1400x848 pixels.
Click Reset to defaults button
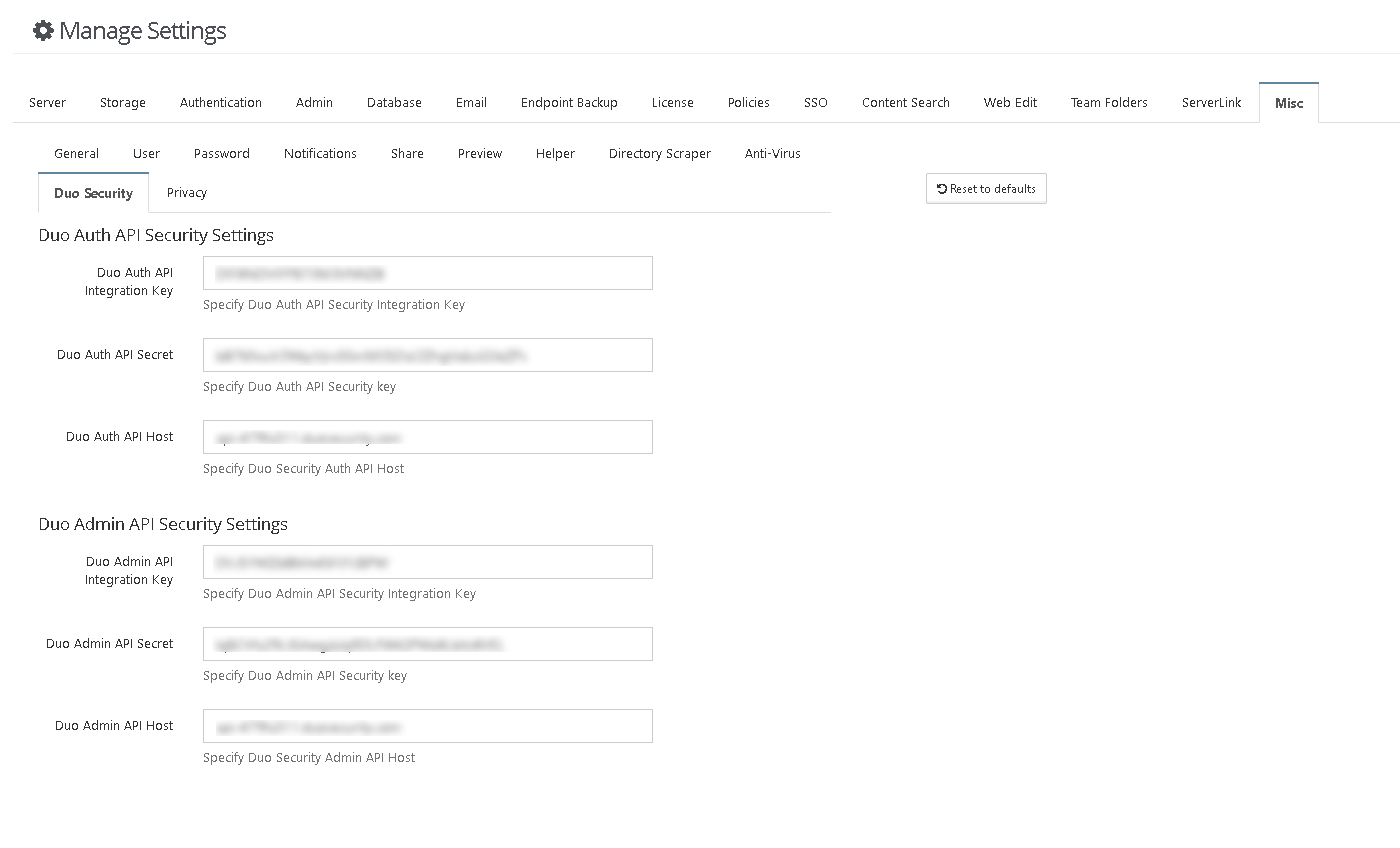coord(986,189)
